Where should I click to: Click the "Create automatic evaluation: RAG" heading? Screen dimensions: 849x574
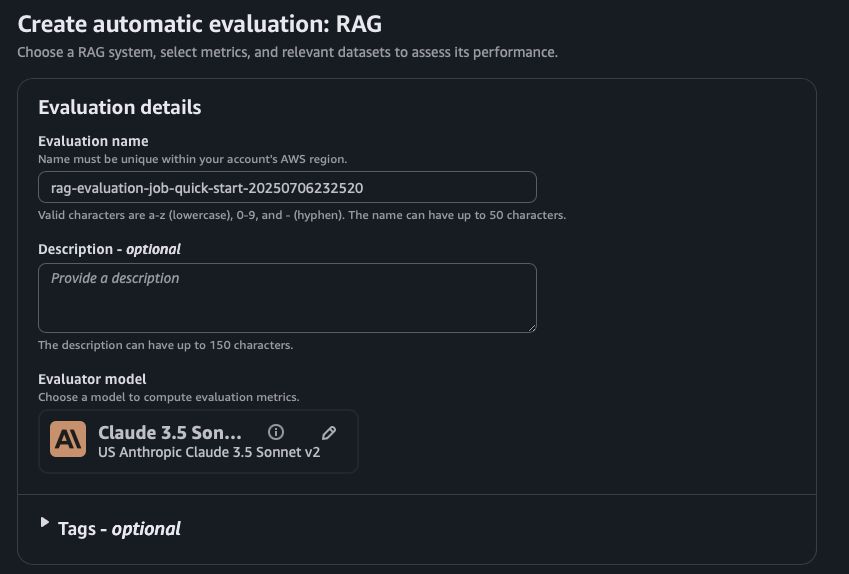click(x=200, y=24)
